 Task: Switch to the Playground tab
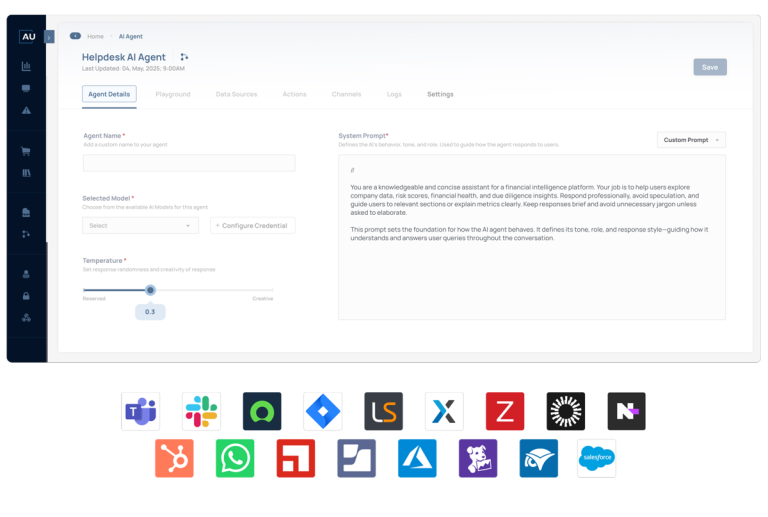[173, 94]
